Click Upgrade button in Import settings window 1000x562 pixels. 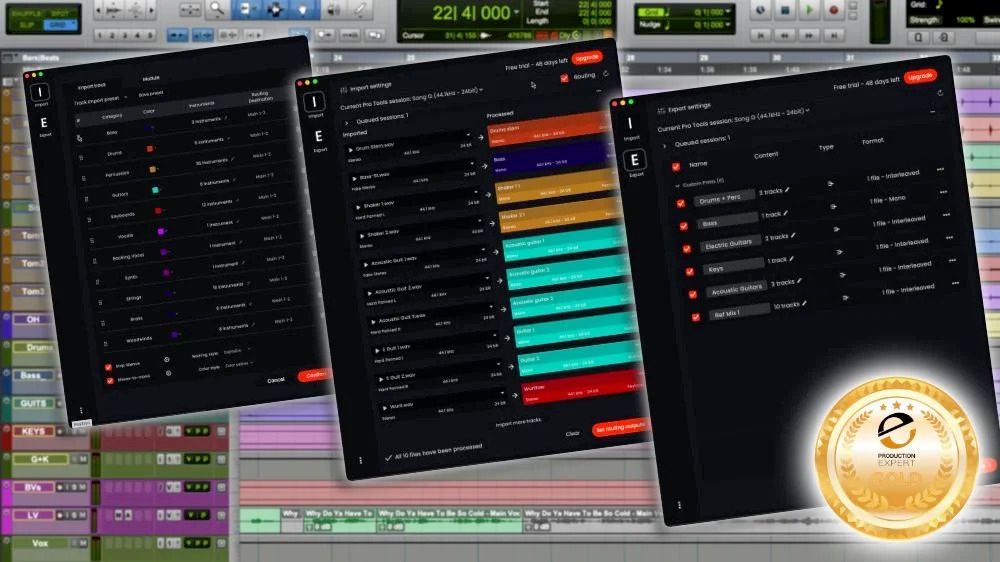(587, 57)
